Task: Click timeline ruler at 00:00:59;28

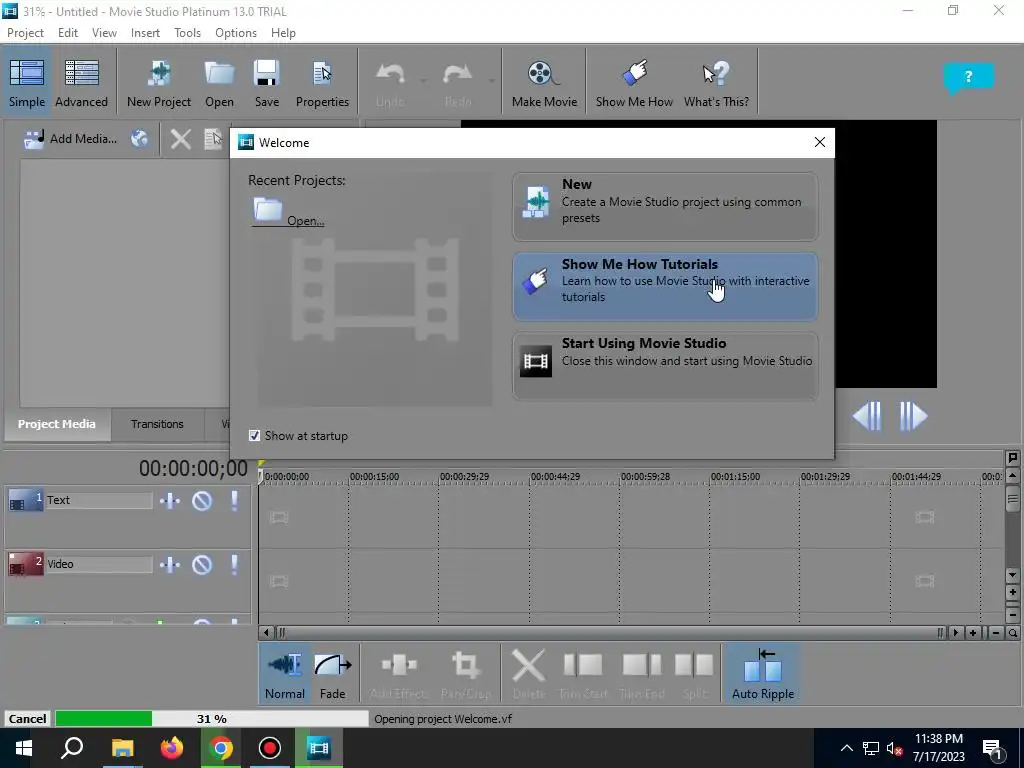Action: click(x=645, y=477)
